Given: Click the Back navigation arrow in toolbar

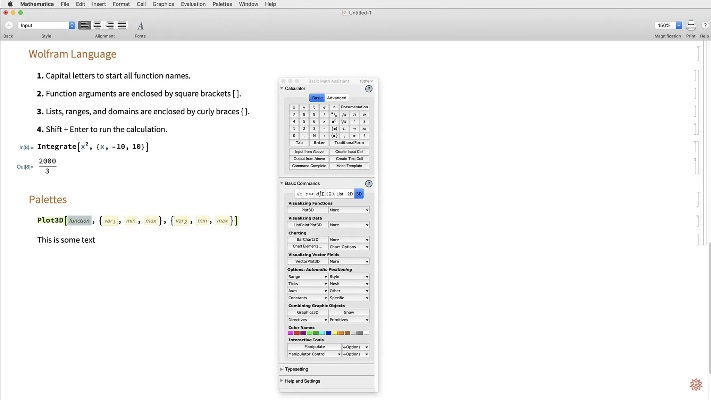Looking at the screenshot, I should [8, 26].
